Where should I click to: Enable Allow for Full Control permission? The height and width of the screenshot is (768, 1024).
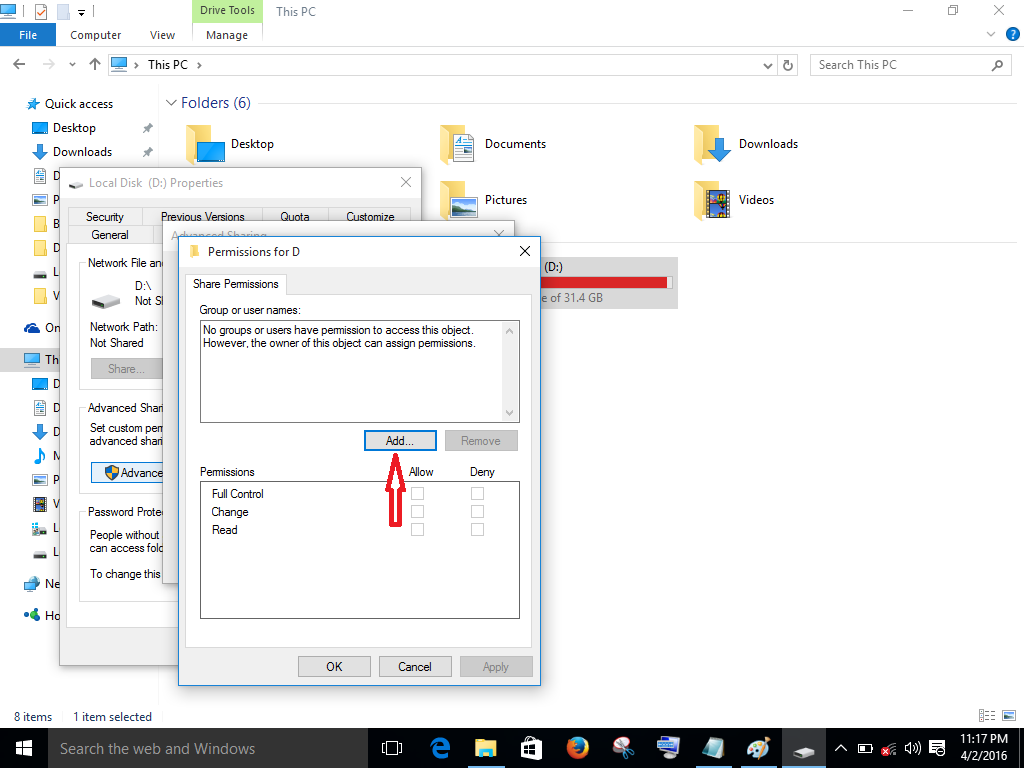click(417, 493)
